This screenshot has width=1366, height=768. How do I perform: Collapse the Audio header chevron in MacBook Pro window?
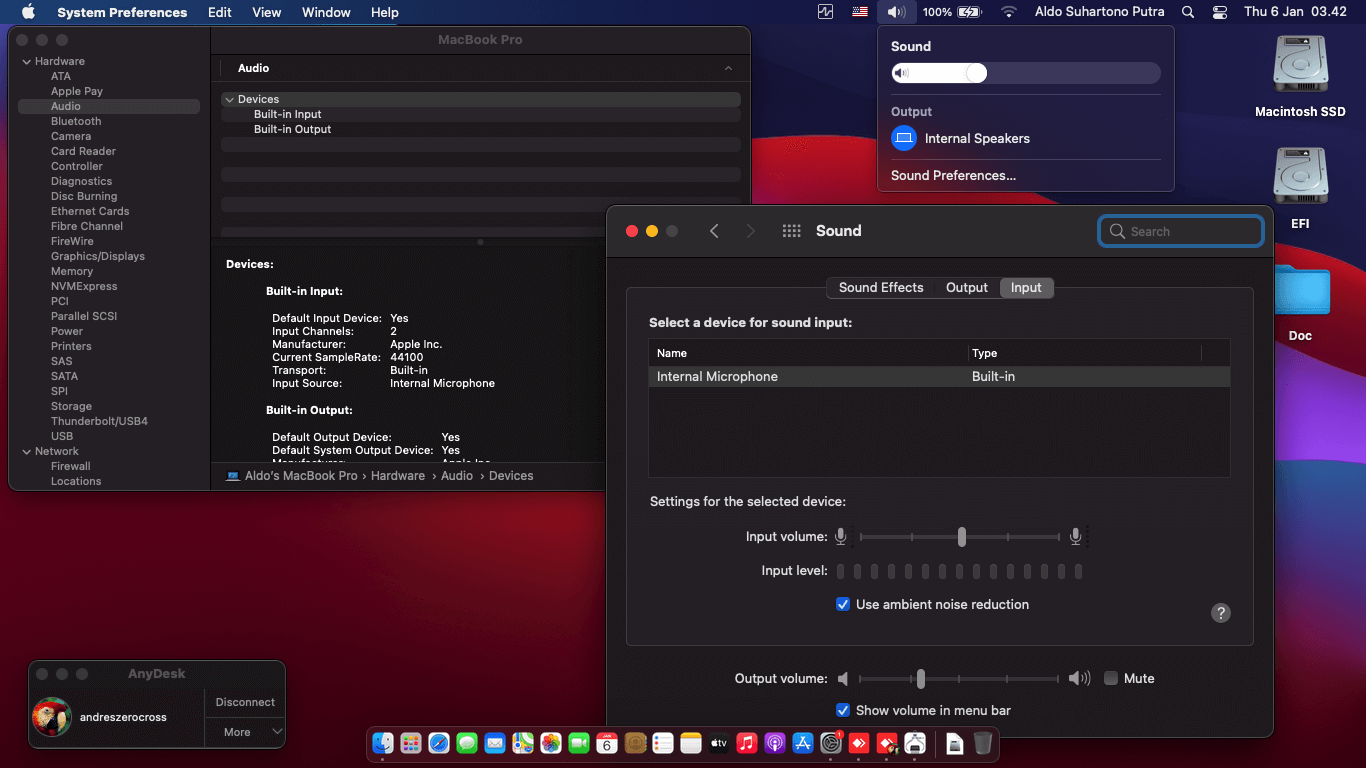(728, 68)
